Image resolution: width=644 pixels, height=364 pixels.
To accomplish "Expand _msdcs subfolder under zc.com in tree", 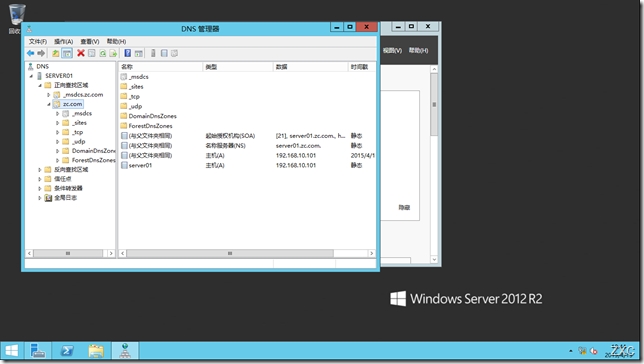I will (x=57, y=113).
